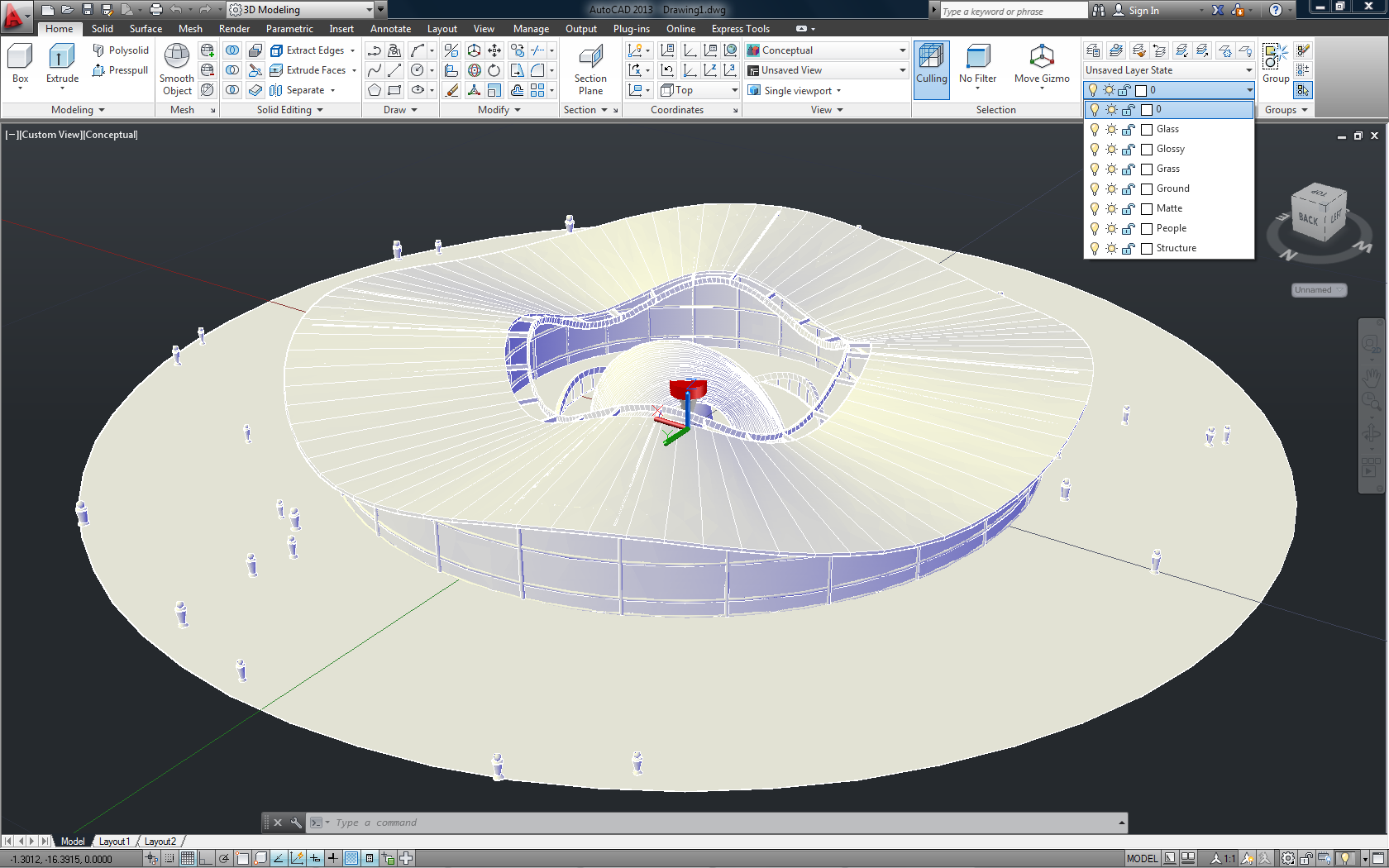The image size is (1389, 868).
Task: Activate the Extrude tool
Action: (x=62, y=64)
